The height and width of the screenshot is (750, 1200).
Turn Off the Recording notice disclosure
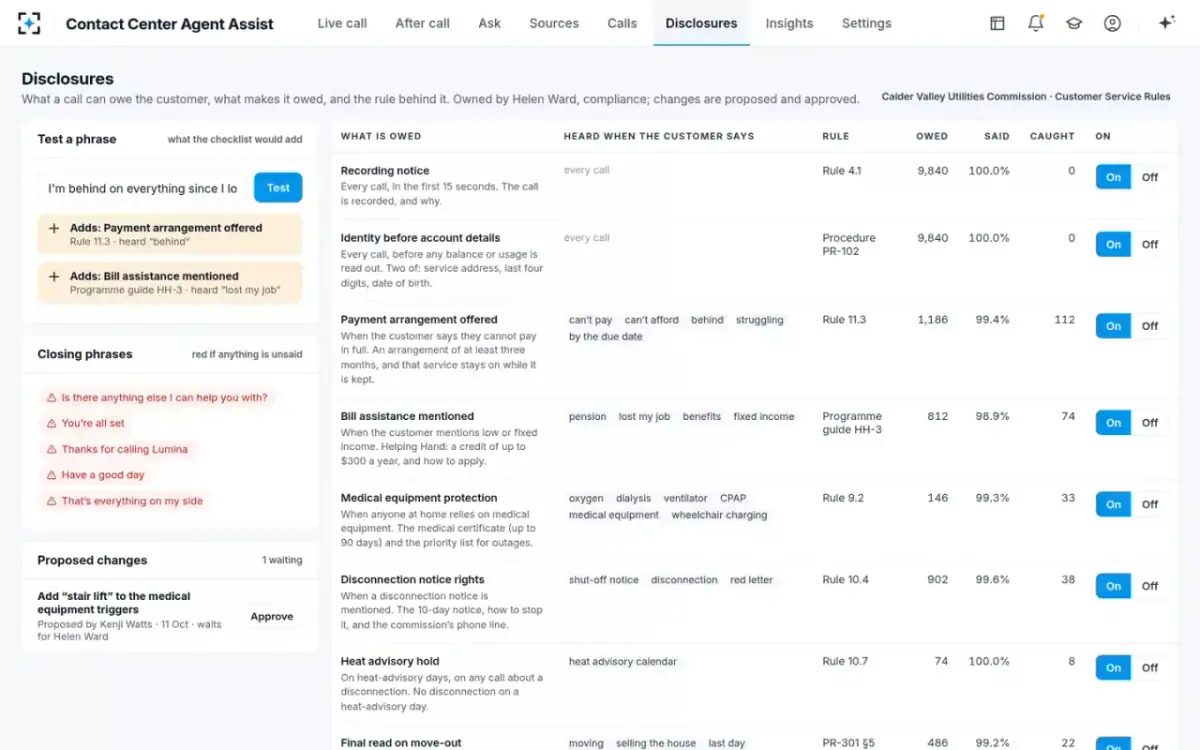coord(1150,177)
